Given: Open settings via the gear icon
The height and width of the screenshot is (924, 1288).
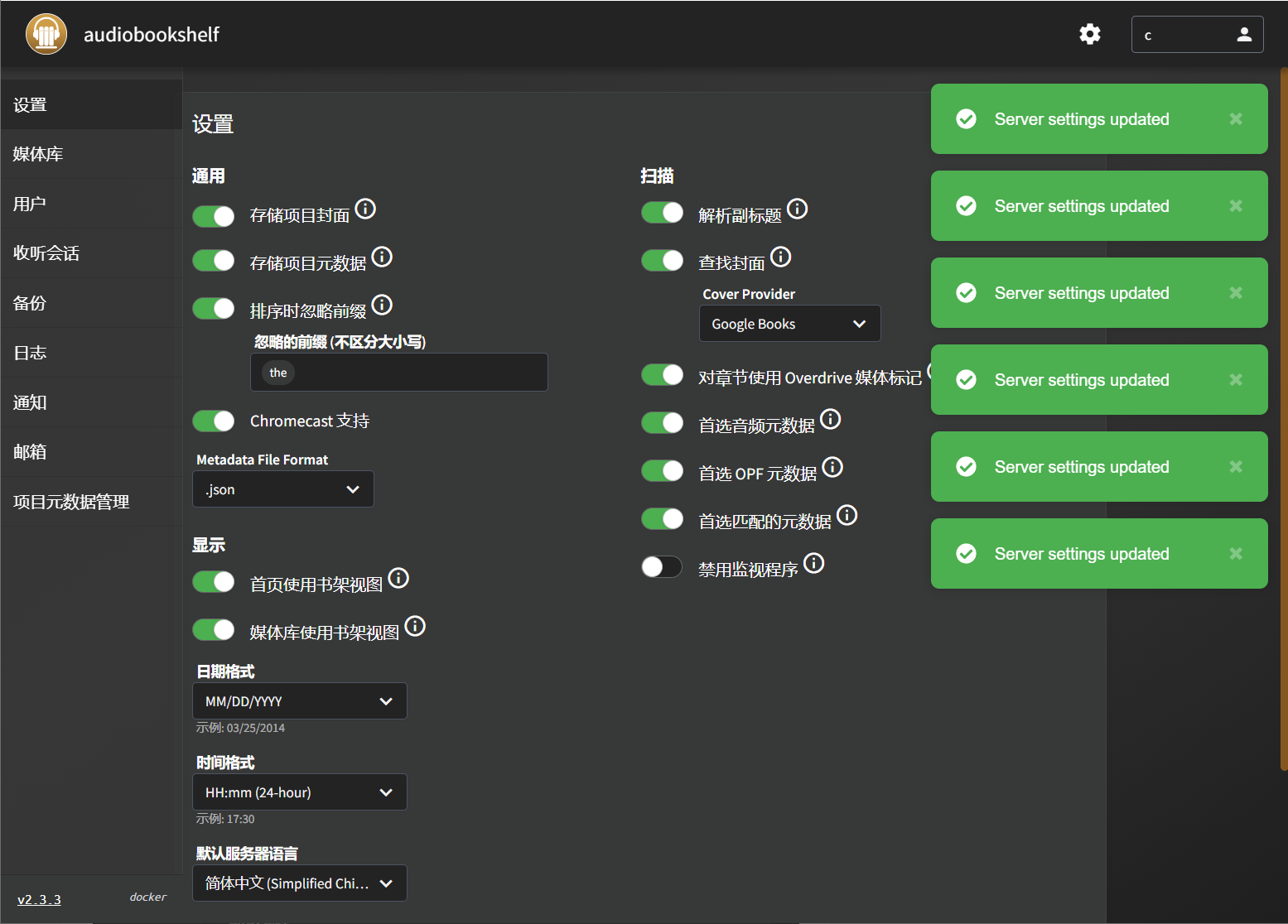Looking at the screenshot, I should 1090,34.
